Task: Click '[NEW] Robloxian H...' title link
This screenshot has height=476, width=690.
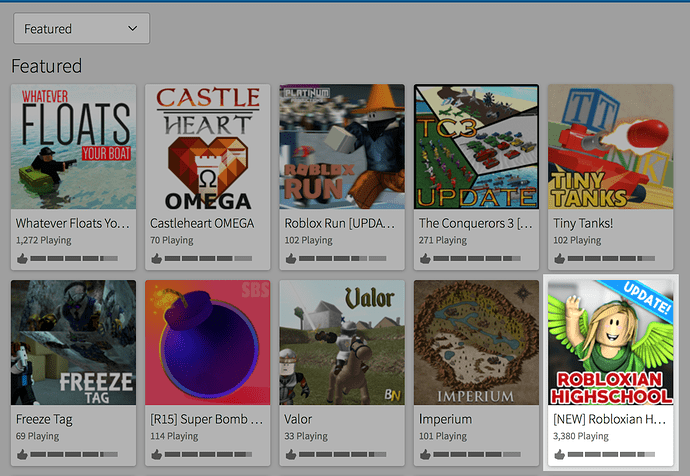Action: [609, 419]
